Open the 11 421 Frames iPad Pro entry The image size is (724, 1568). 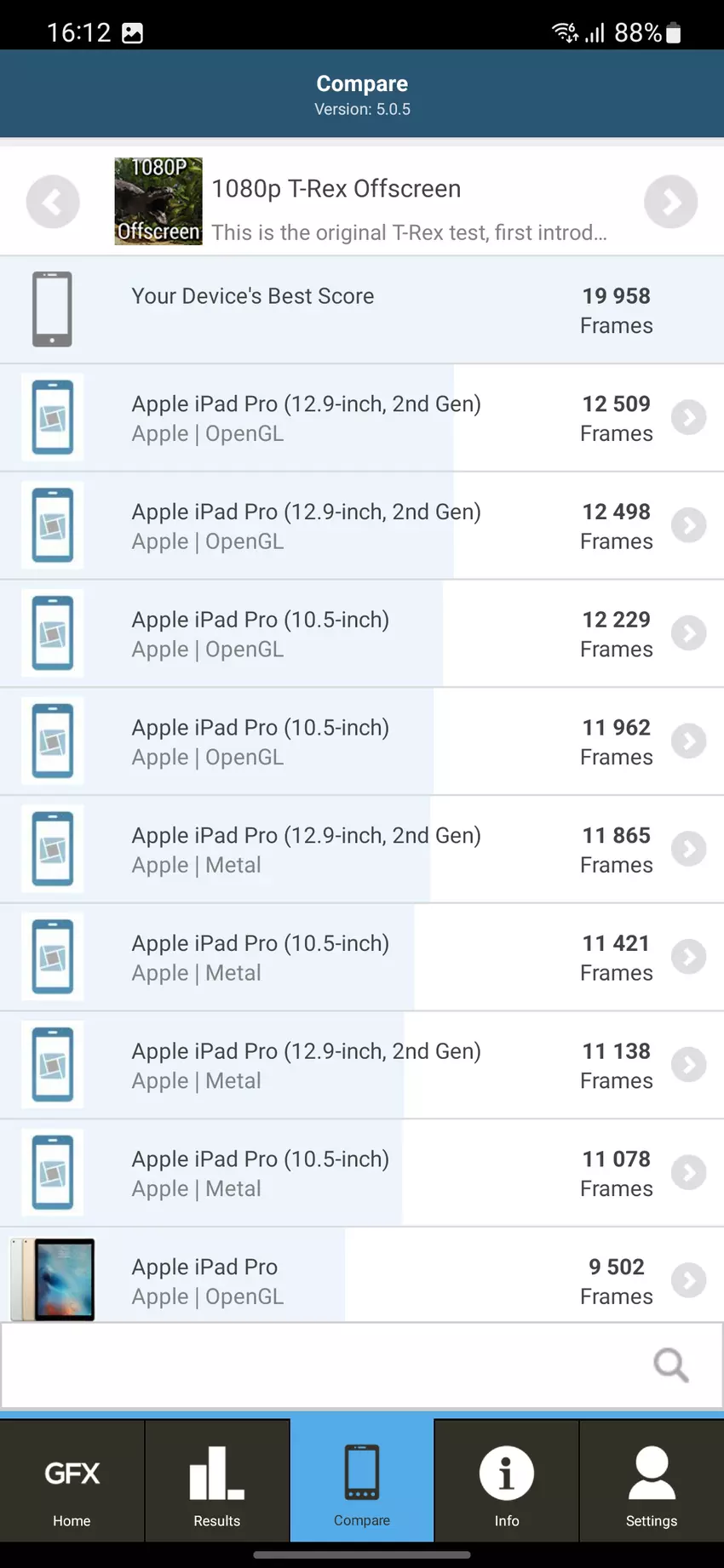click(x=341, y=958)
